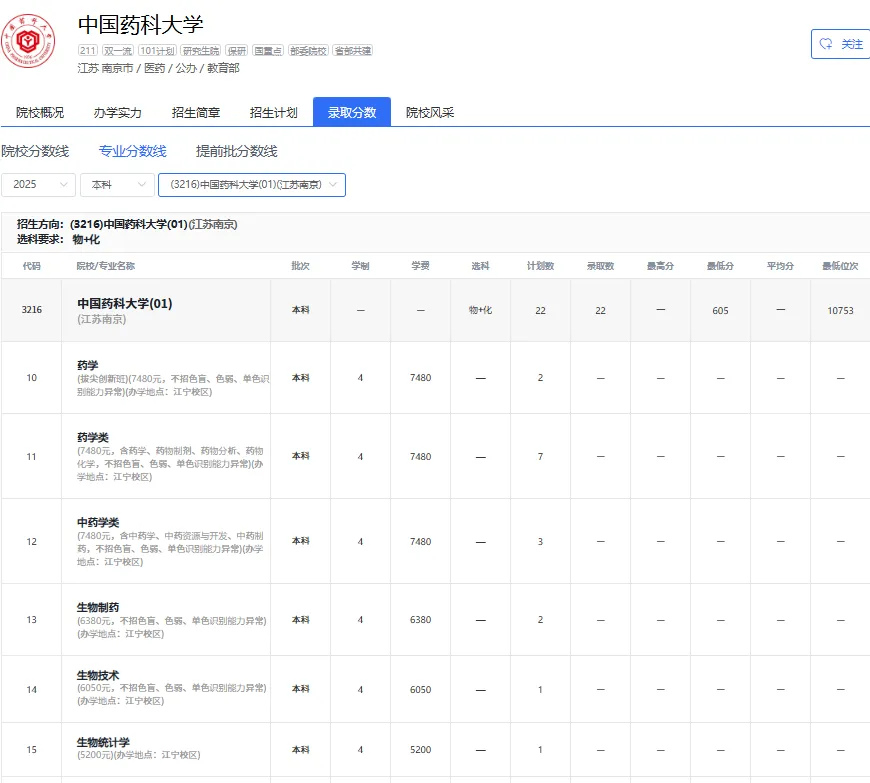Click the 生物制药 major name
Image resolution: width=870 pixels, height=783 pixels.
tap(98, 607)
